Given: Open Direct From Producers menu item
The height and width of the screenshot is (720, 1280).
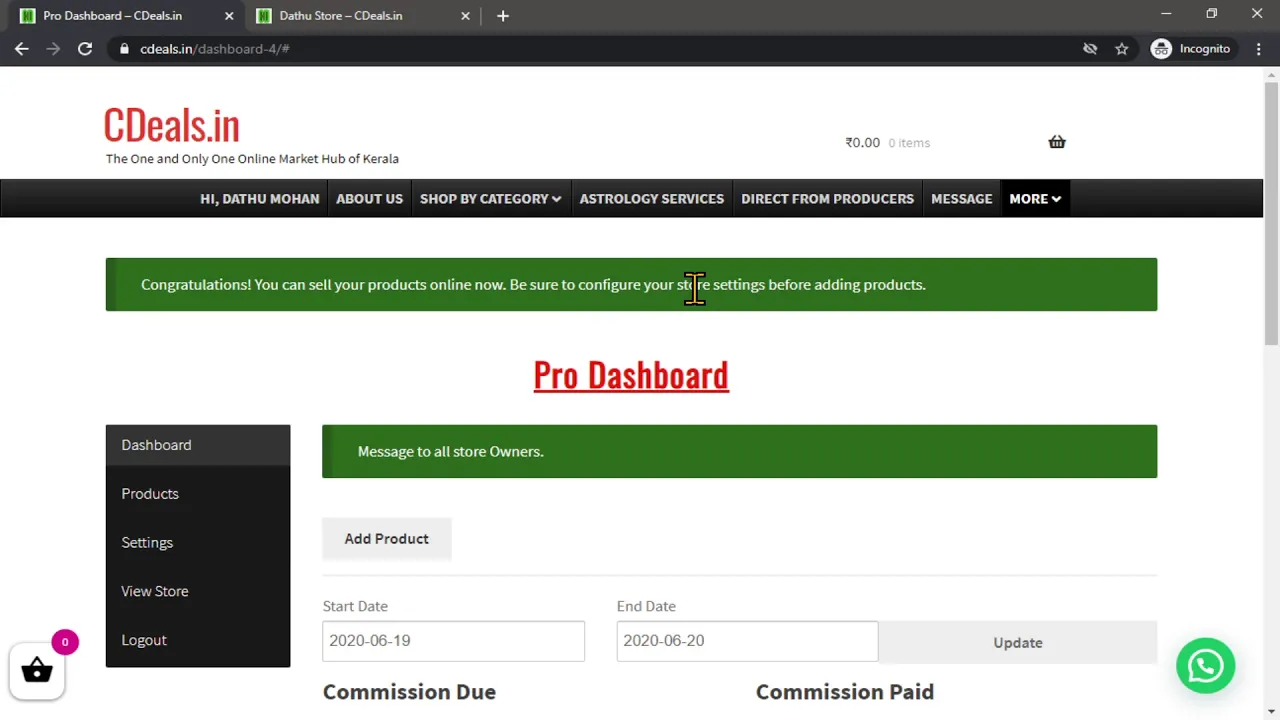Looking at the screenshot, I should pyautogui.click(x=827, y=198).
